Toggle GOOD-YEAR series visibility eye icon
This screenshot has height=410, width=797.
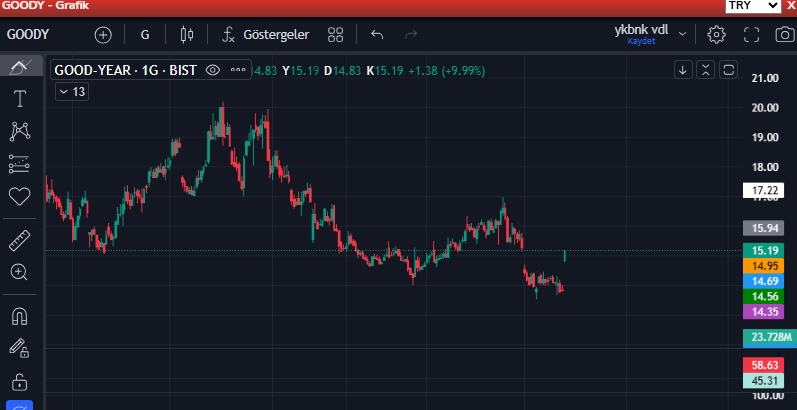pyautogui.click(x=212, y=70)
